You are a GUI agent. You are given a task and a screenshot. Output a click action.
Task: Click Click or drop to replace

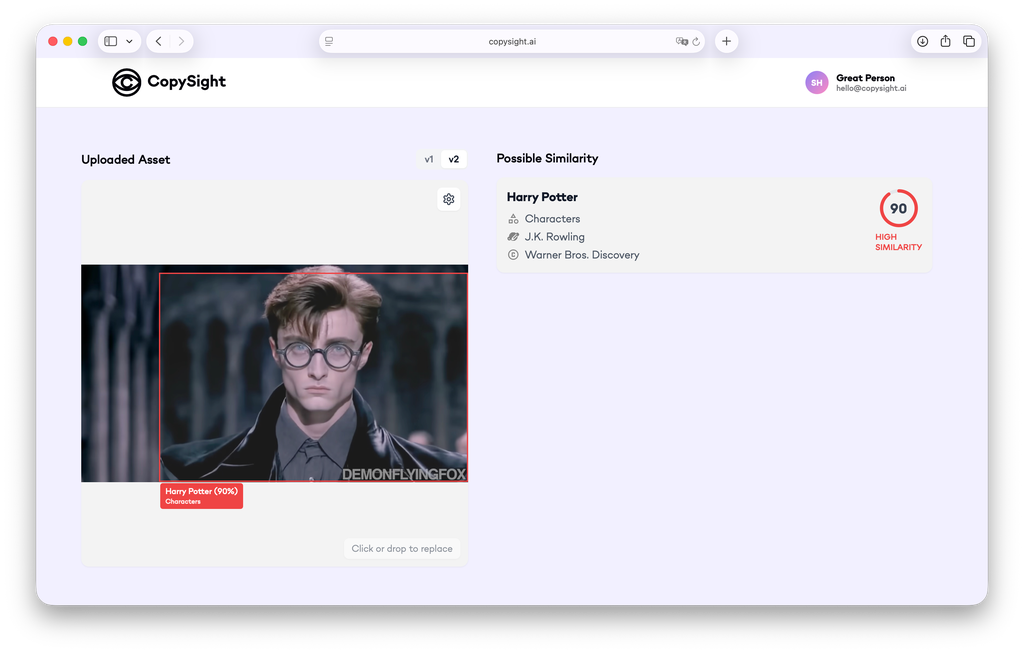point(402,549)
